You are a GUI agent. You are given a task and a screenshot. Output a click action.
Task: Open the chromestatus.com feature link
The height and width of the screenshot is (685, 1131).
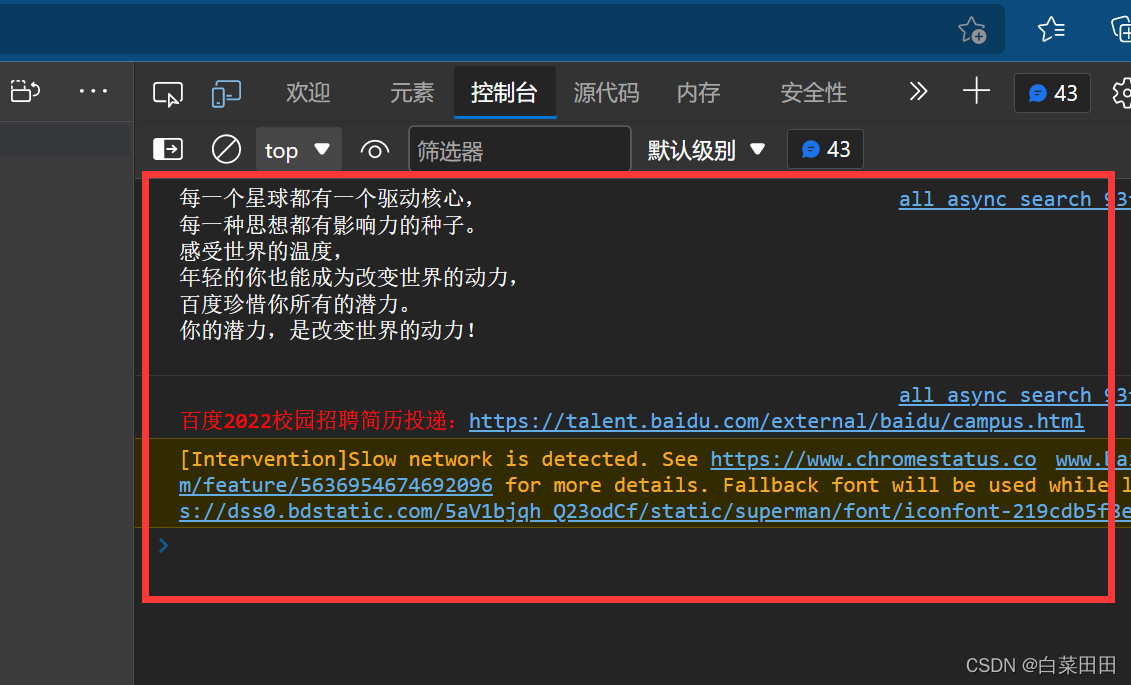[x=872, y=459]
